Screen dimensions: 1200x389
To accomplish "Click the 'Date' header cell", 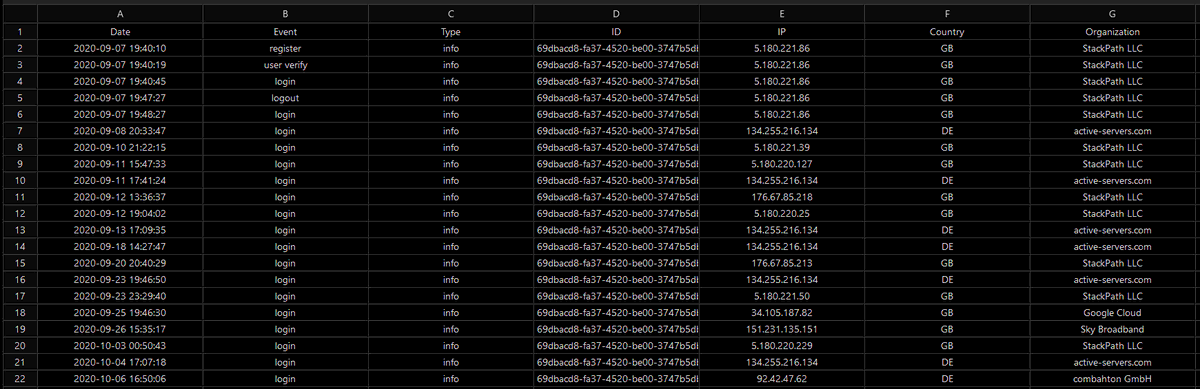I will click(120, 32).
